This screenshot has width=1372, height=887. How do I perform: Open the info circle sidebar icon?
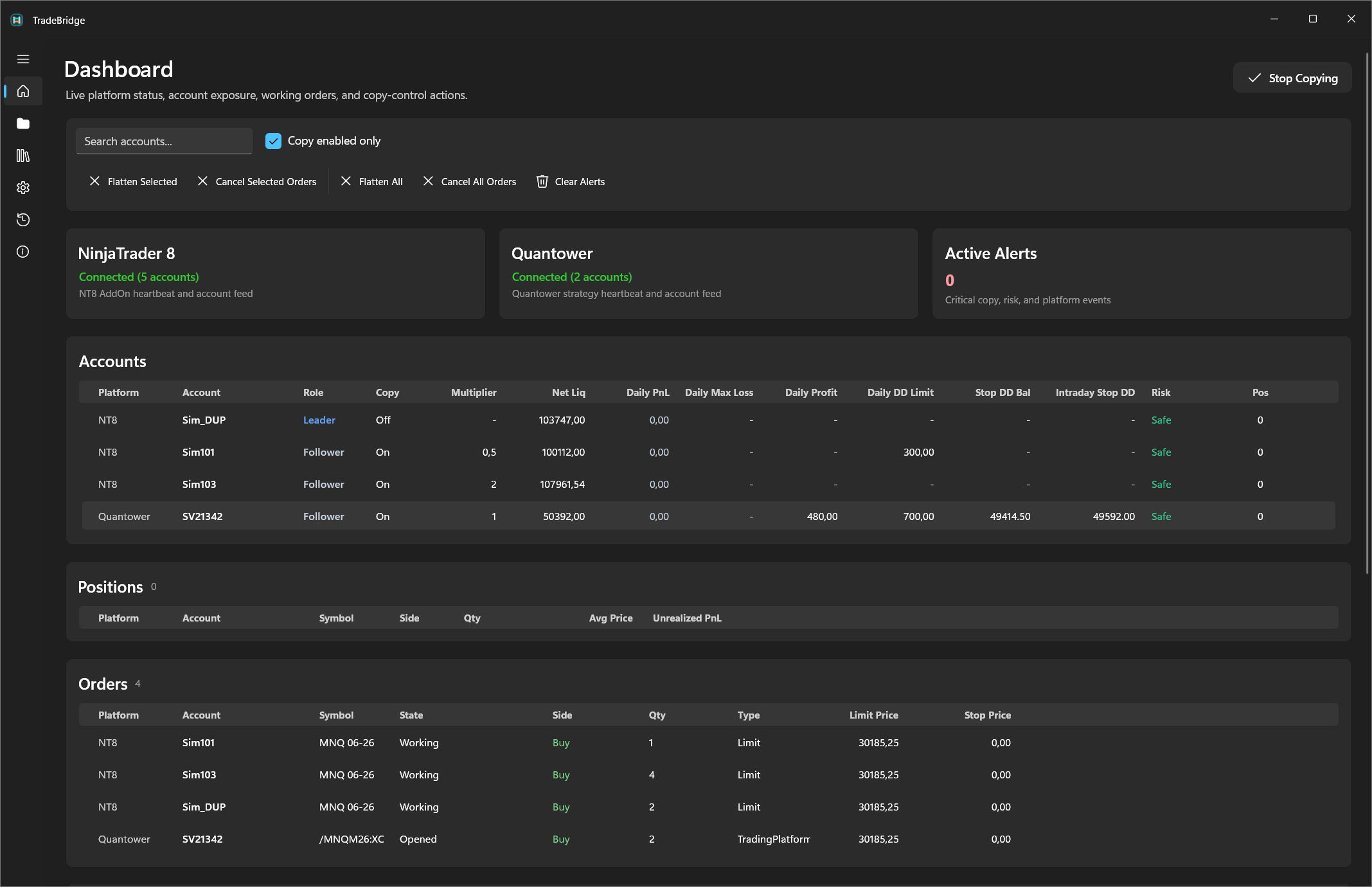pos(23,252)
